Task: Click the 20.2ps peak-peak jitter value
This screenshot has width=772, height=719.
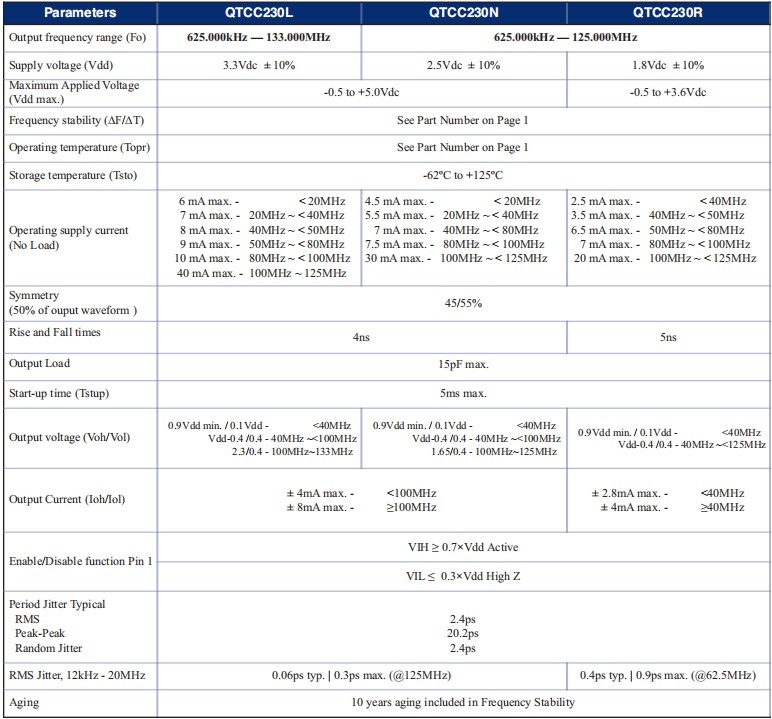Action: (462, 633)
